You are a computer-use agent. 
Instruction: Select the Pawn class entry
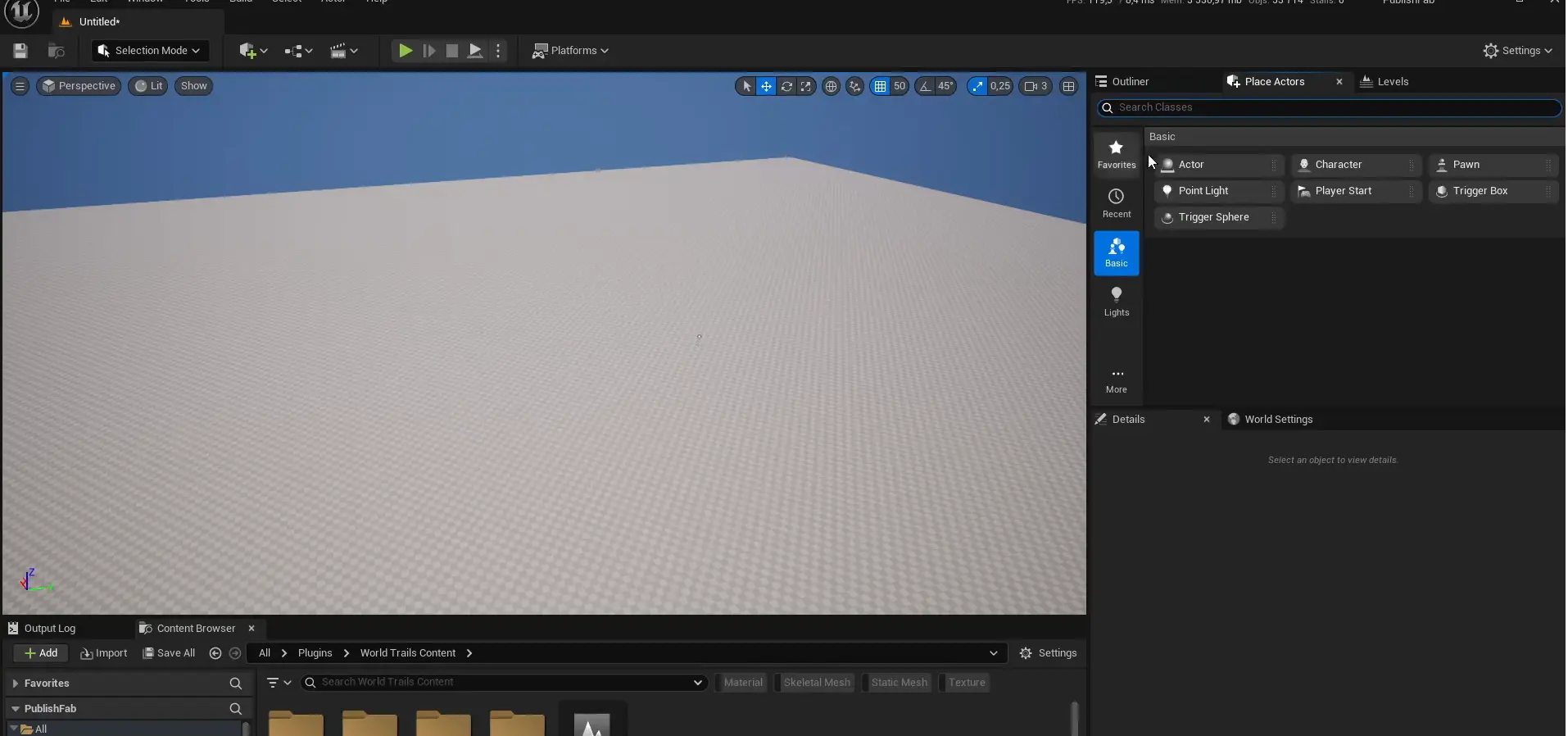pos(1493,165)
